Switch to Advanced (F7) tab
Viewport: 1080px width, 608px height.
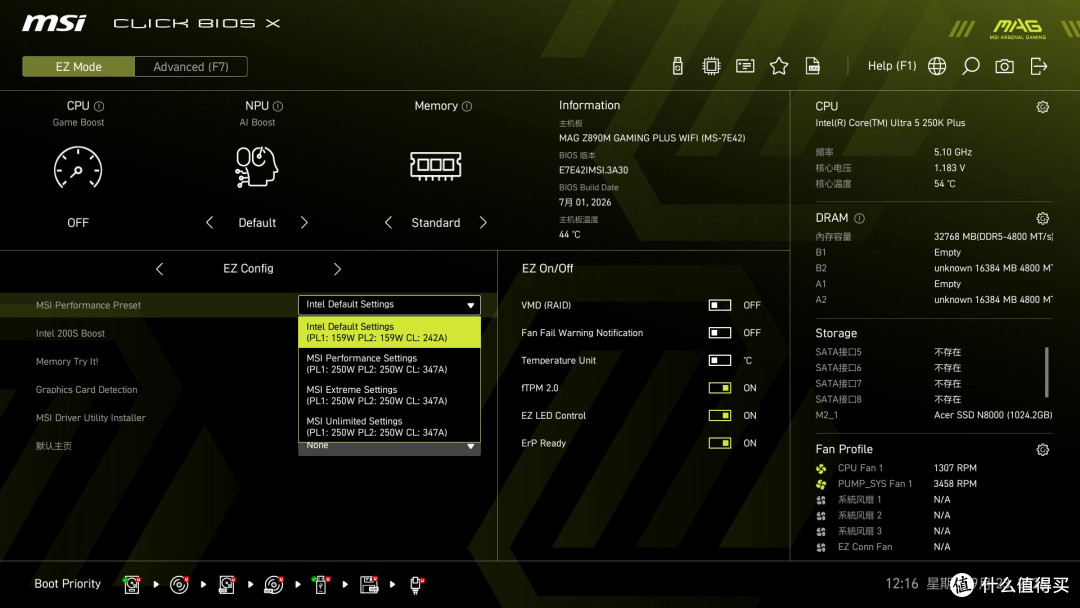tap(191, 67)
